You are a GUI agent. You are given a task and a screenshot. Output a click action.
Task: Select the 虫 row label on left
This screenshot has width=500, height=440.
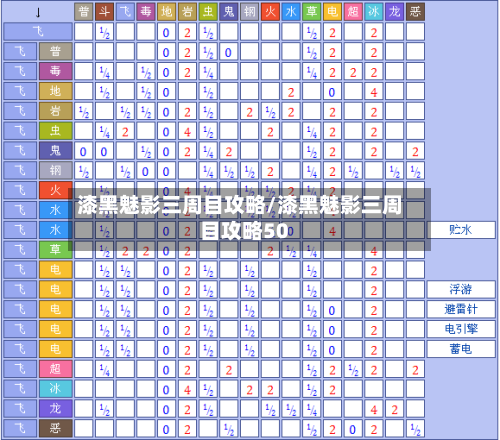[x=55, y=131]
